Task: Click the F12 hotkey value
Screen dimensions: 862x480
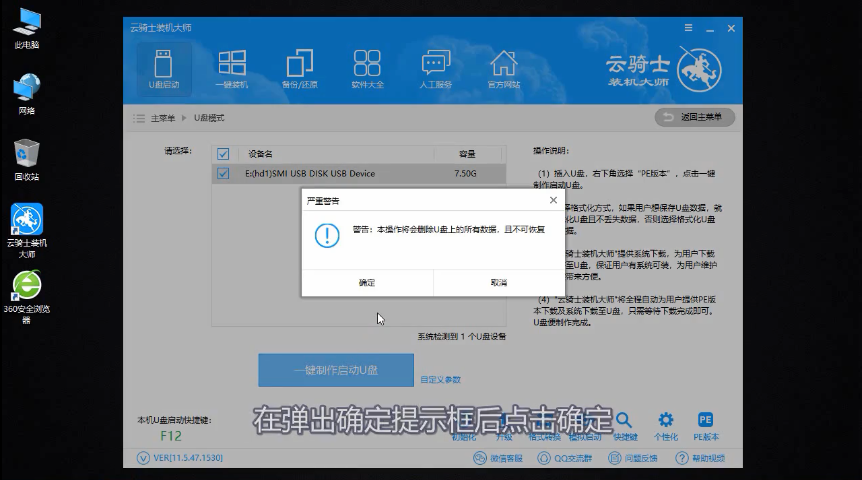Action: coord(171,437)
